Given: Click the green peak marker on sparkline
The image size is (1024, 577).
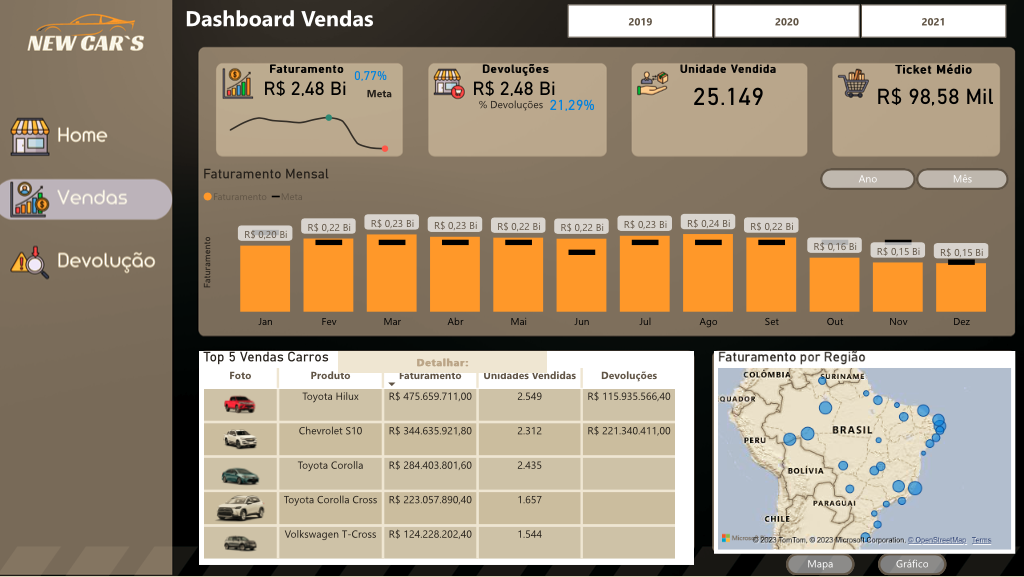Looking at the screenshot, I should [x=328, y=117].
